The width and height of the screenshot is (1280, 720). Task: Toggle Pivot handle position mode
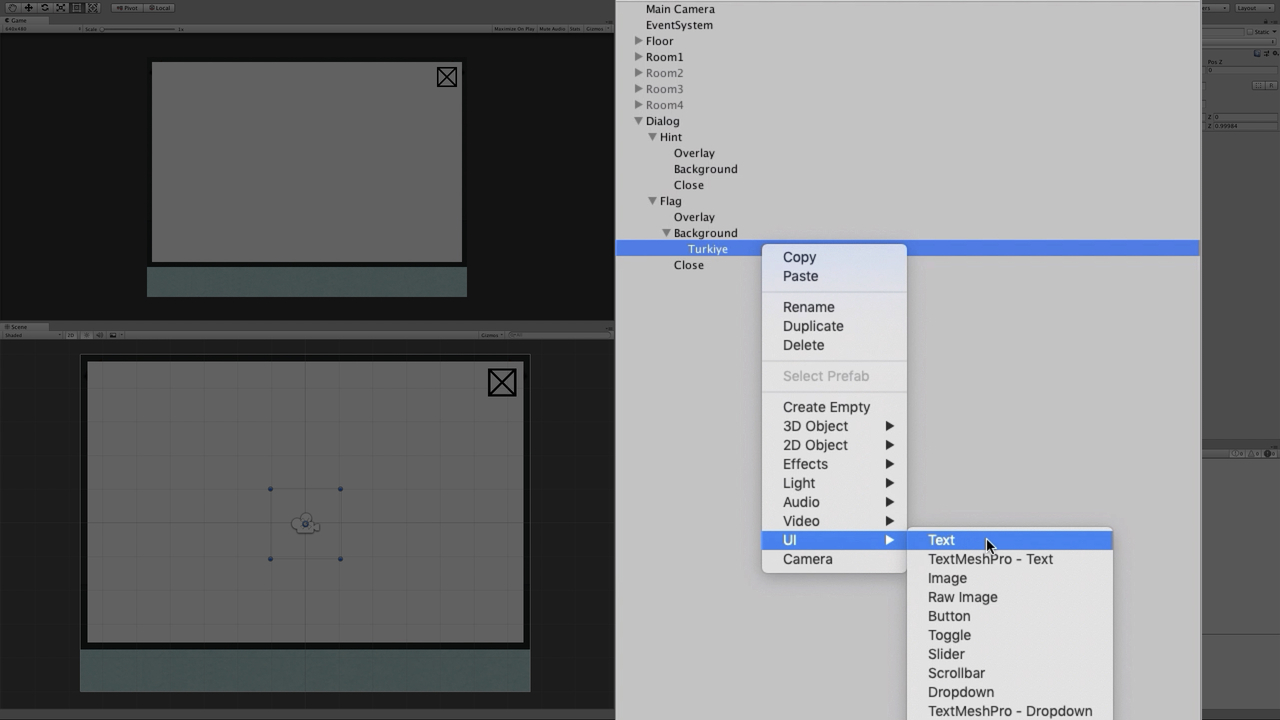(127, 8)
